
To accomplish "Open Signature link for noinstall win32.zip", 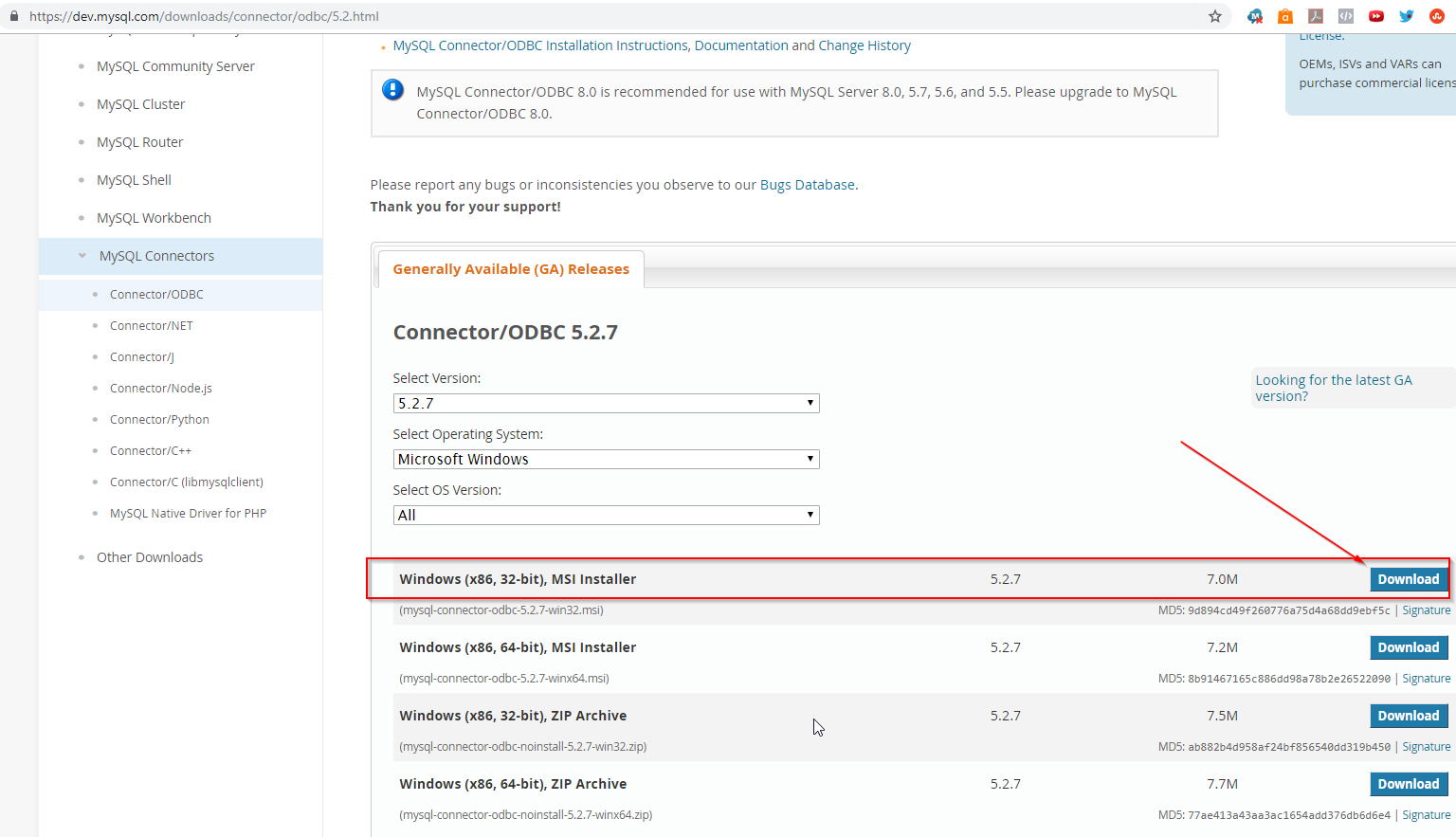I will [x=1427, y=747].
